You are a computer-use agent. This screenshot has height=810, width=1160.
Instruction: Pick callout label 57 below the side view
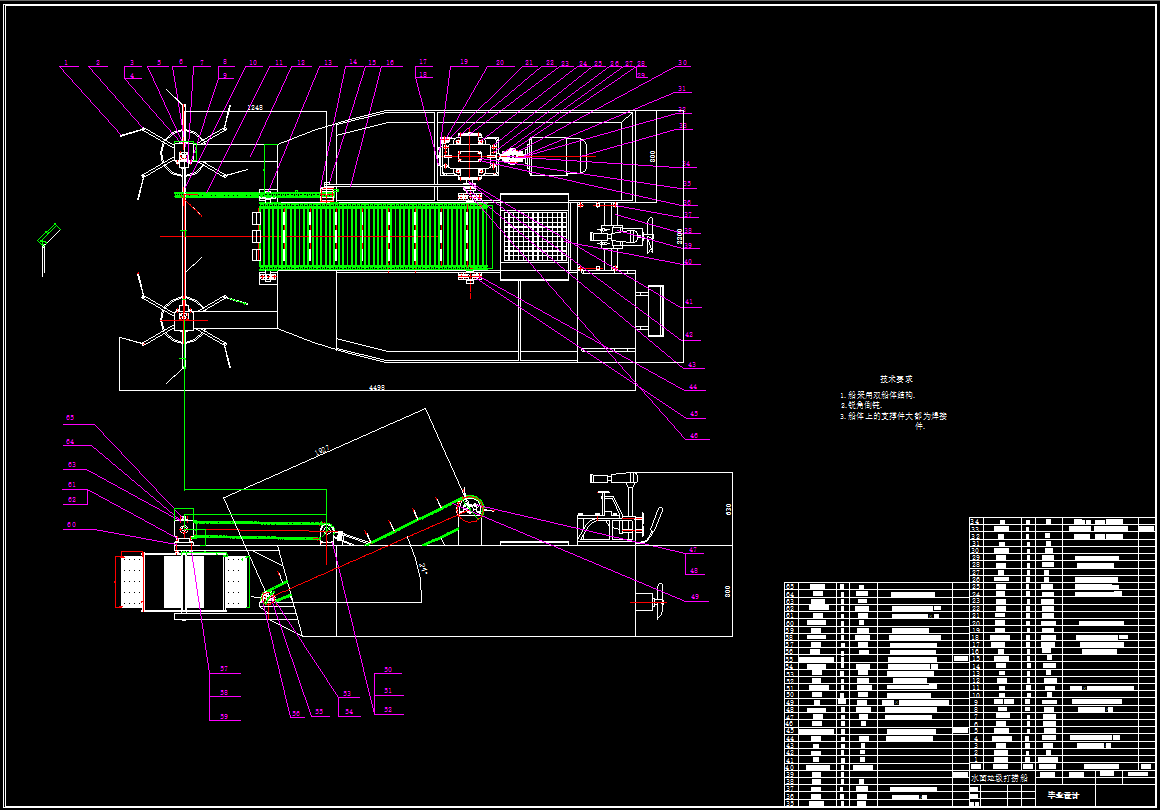coord(224,669)
